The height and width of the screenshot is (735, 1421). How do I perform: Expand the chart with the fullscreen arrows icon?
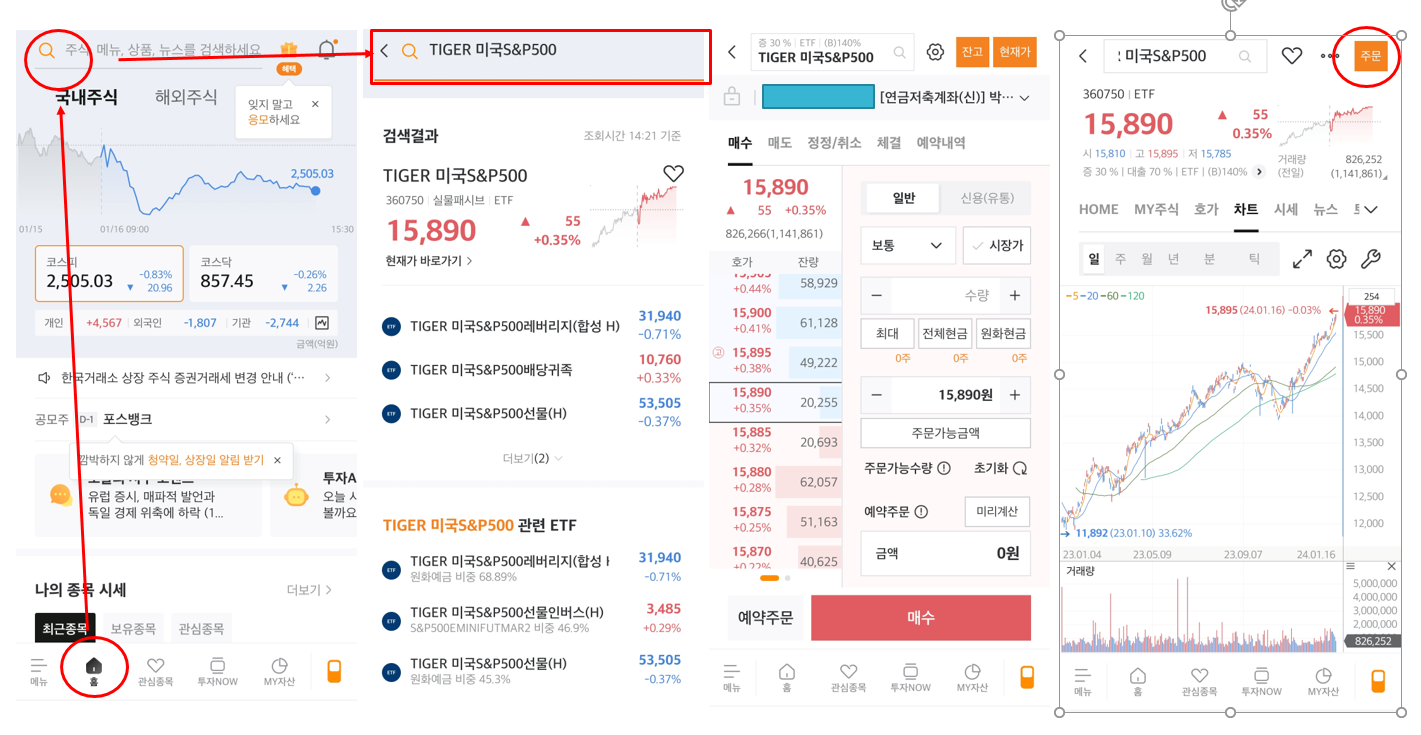tap(1302, 259)
